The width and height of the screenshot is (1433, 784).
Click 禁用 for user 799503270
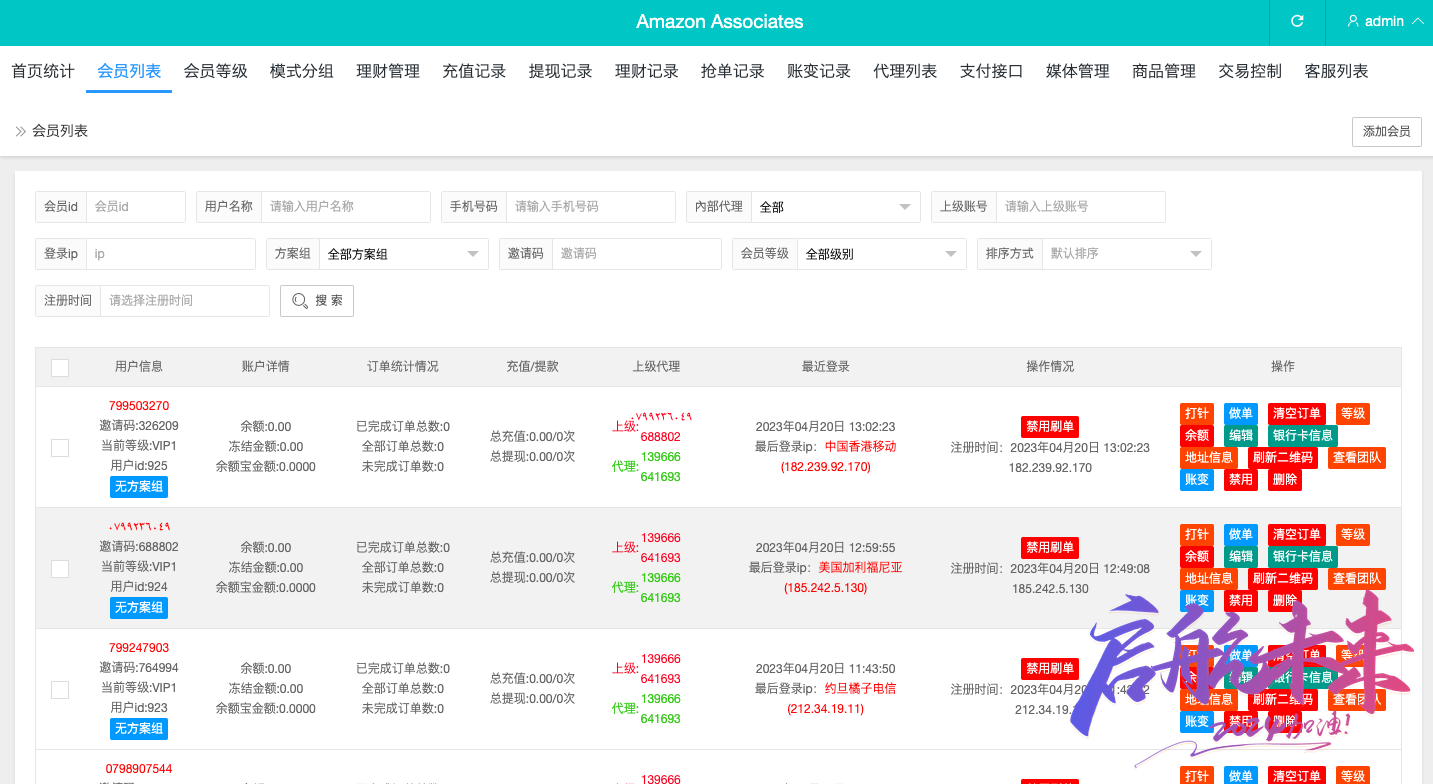point(1241,480)
